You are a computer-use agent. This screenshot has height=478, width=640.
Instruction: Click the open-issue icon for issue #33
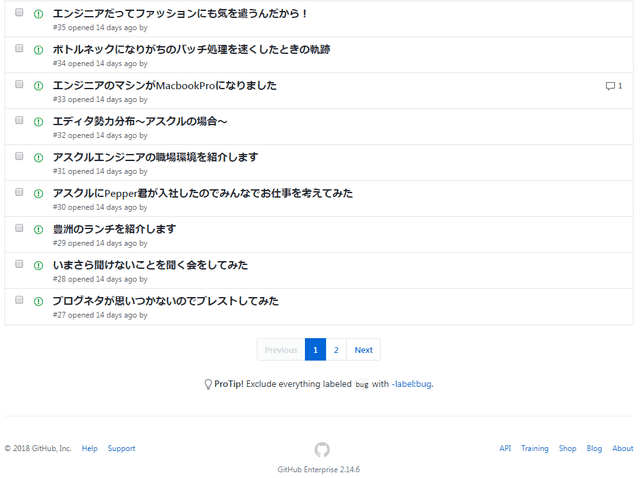(38, 86)
